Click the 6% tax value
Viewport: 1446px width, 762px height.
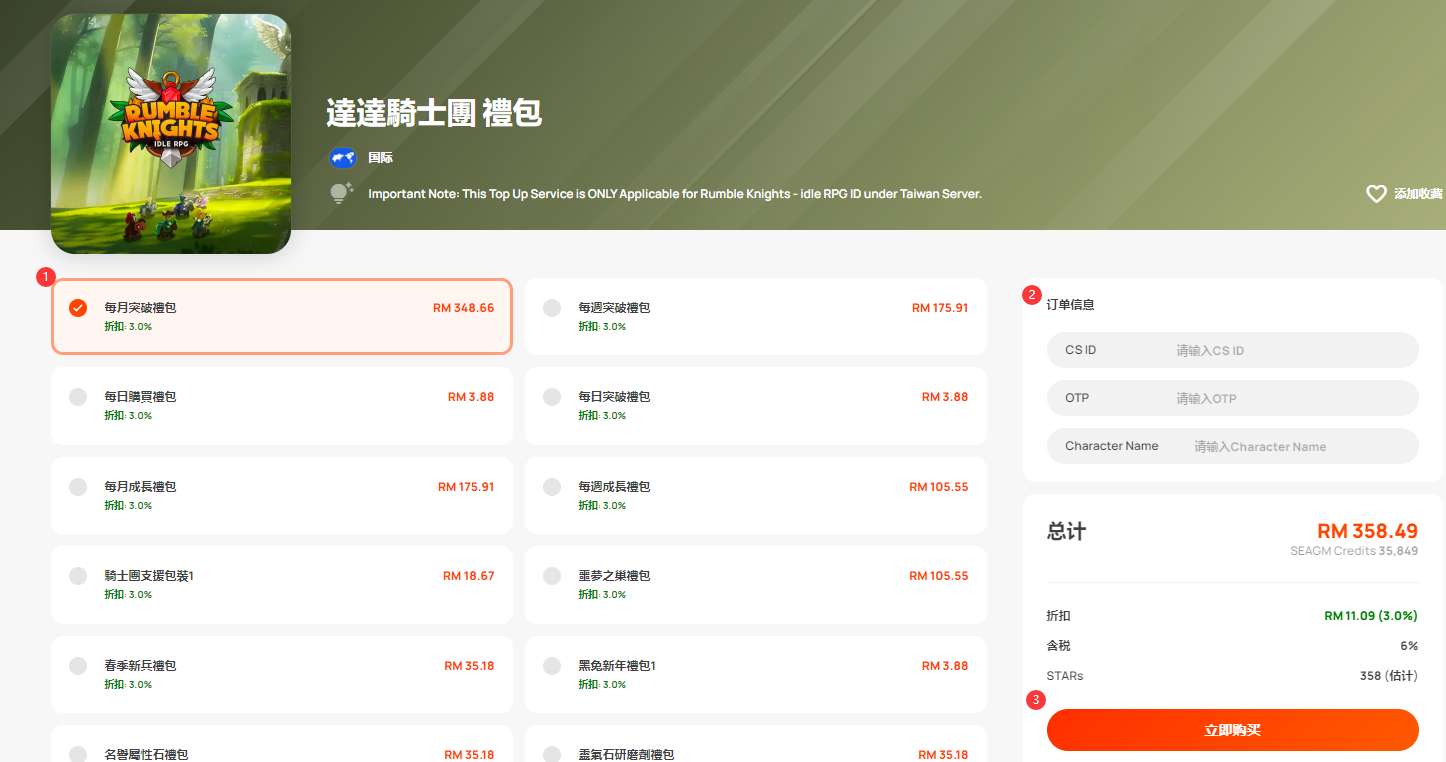pos(1408,646)
